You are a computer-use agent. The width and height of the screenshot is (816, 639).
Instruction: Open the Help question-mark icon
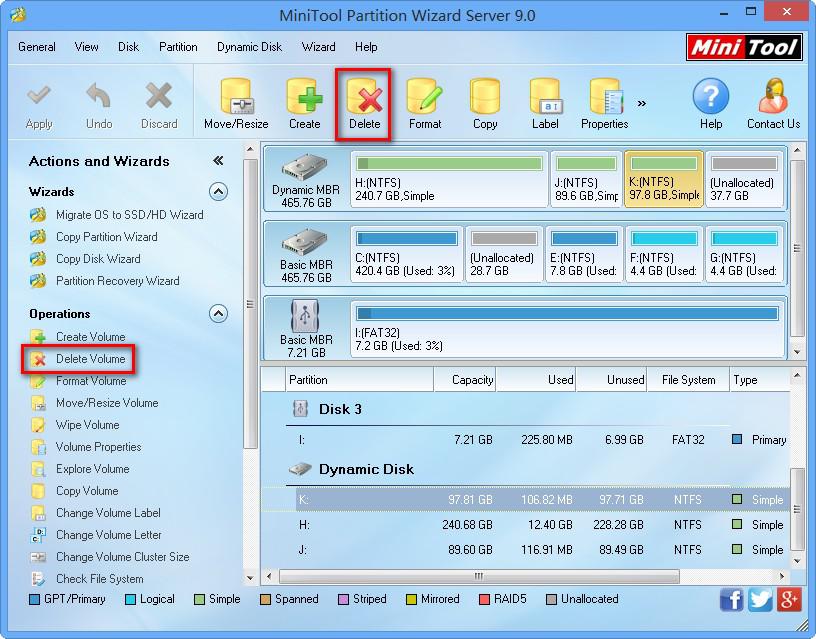711,106
